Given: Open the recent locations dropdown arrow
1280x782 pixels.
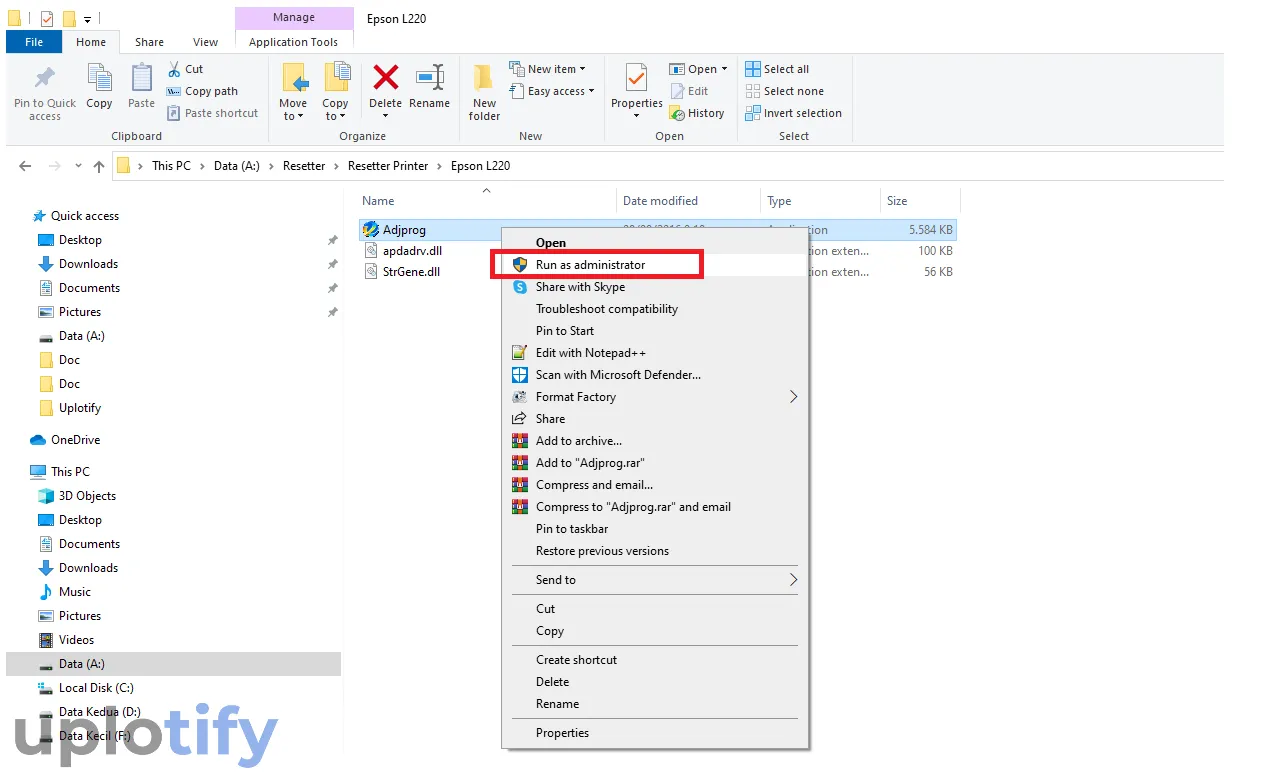Looking at the screenshot, I should tap(77, 167).
